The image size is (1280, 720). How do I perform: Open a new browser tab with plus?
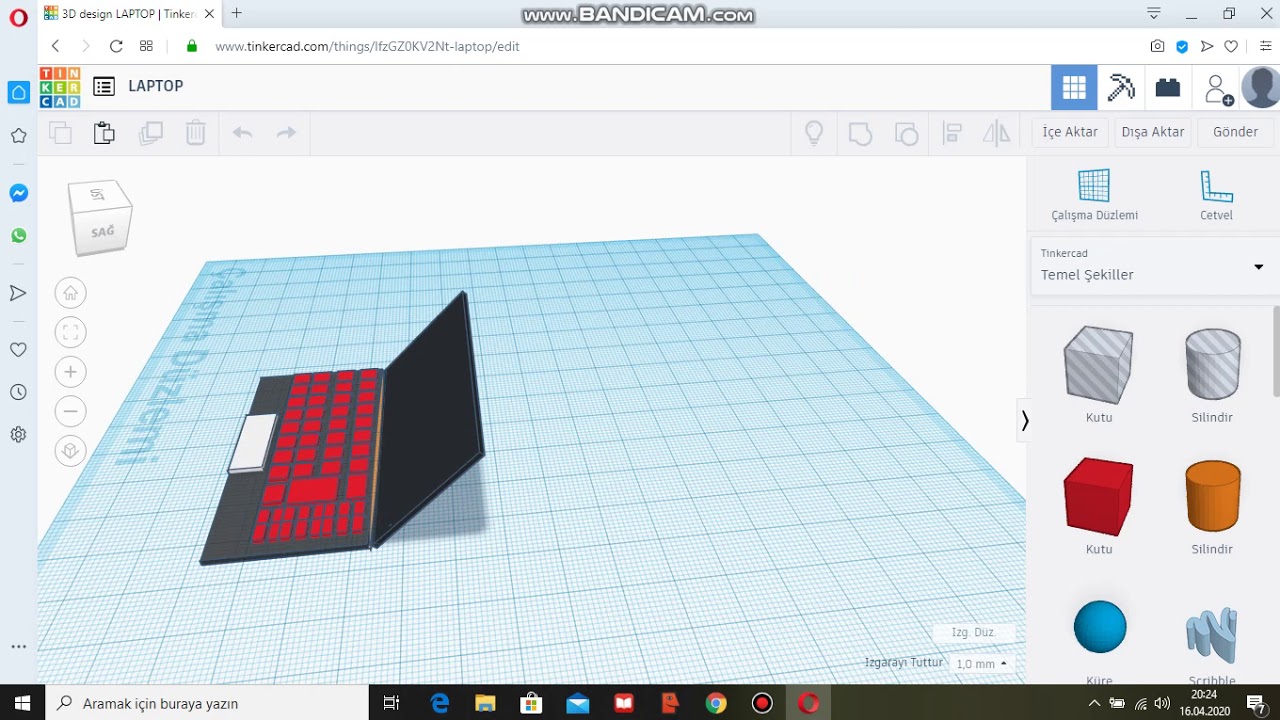coord(236,13)
